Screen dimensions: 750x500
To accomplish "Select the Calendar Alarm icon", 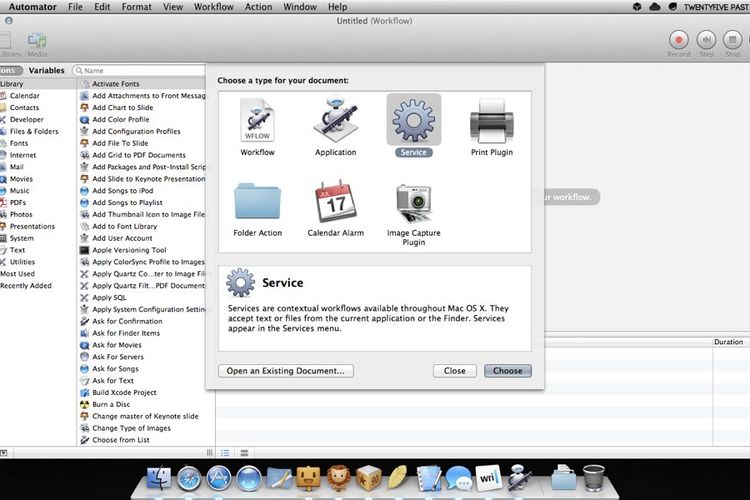I will pos(335,202).
